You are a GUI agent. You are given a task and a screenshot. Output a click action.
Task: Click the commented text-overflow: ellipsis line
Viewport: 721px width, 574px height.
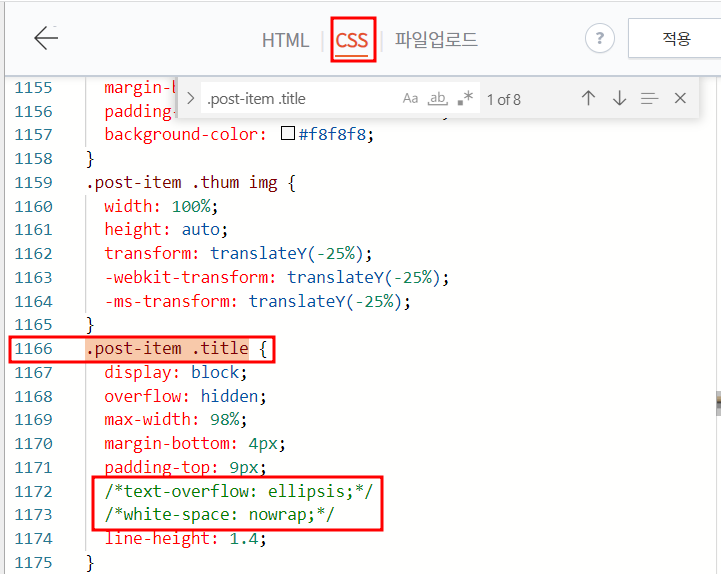(x=239, y=491)
